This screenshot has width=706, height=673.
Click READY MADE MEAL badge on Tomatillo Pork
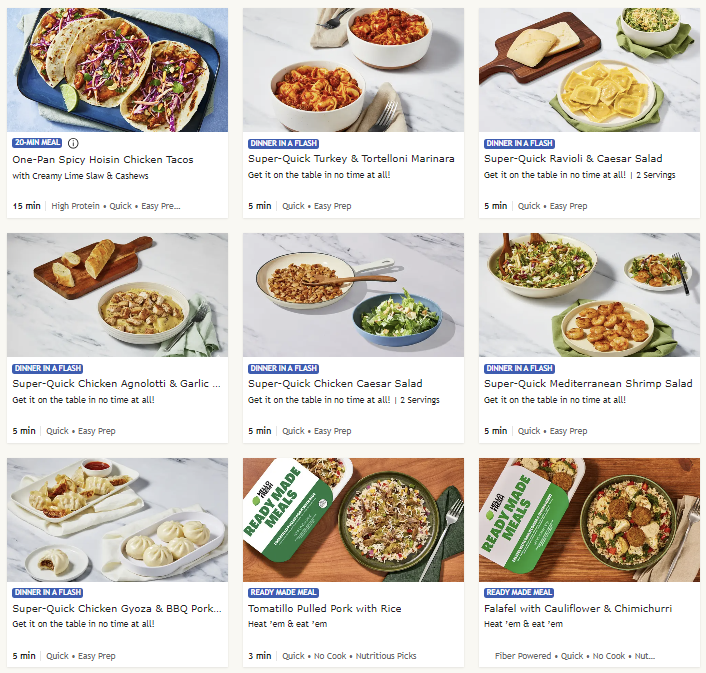point(284,592)
